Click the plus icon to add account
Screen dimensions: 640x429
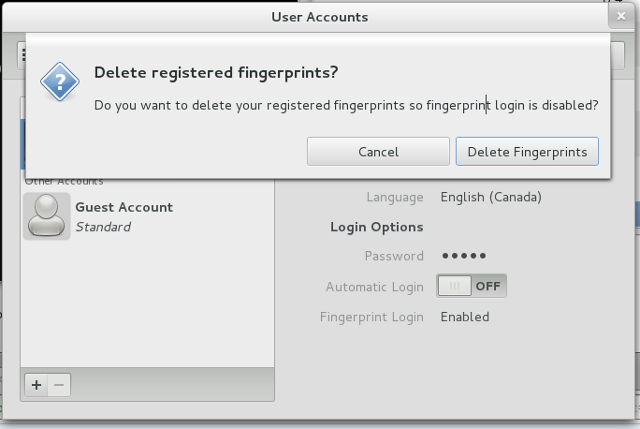click(x=36, y=385)
